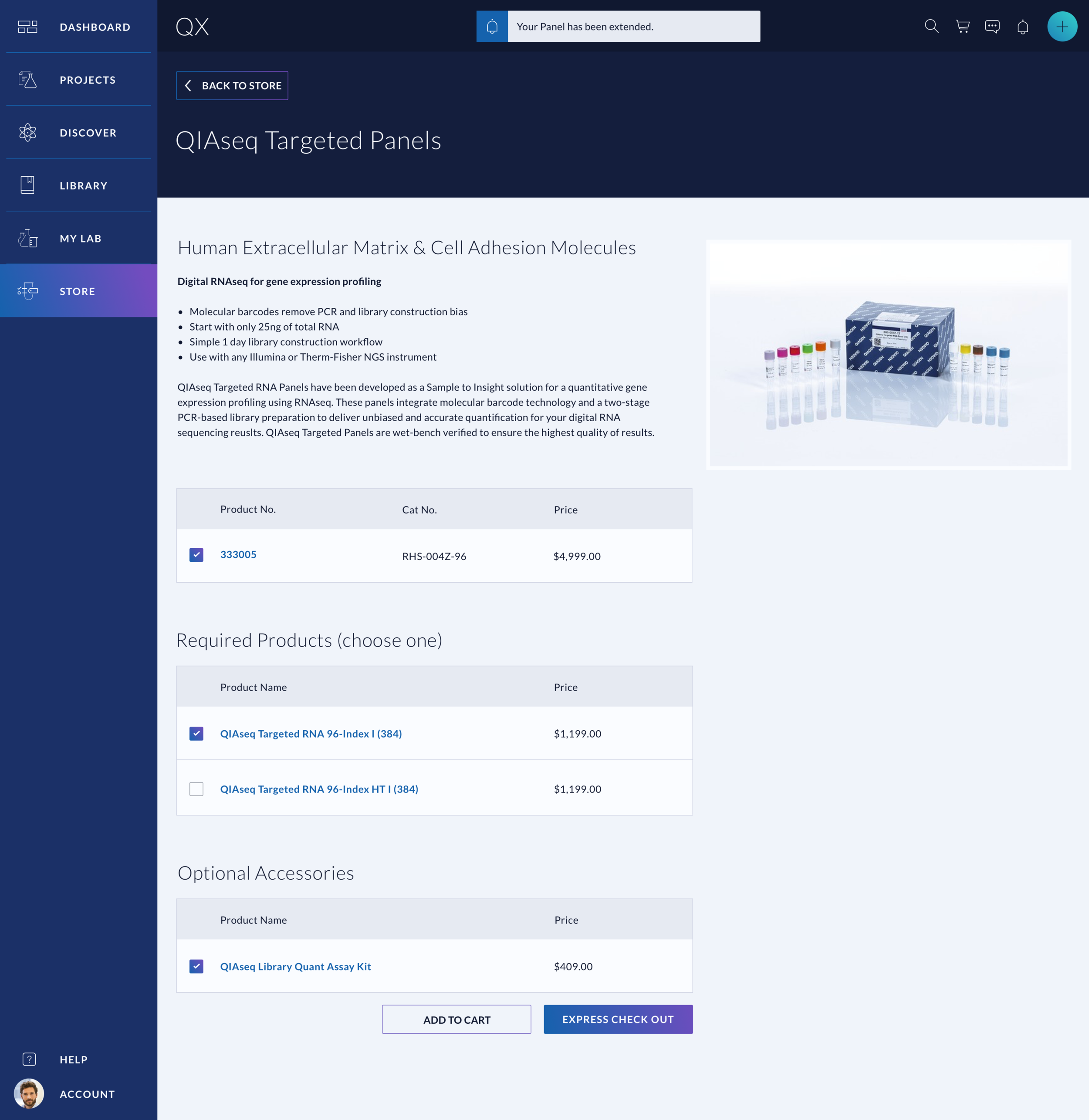
Task: Open the shopping cart icon
Action: 963,26
